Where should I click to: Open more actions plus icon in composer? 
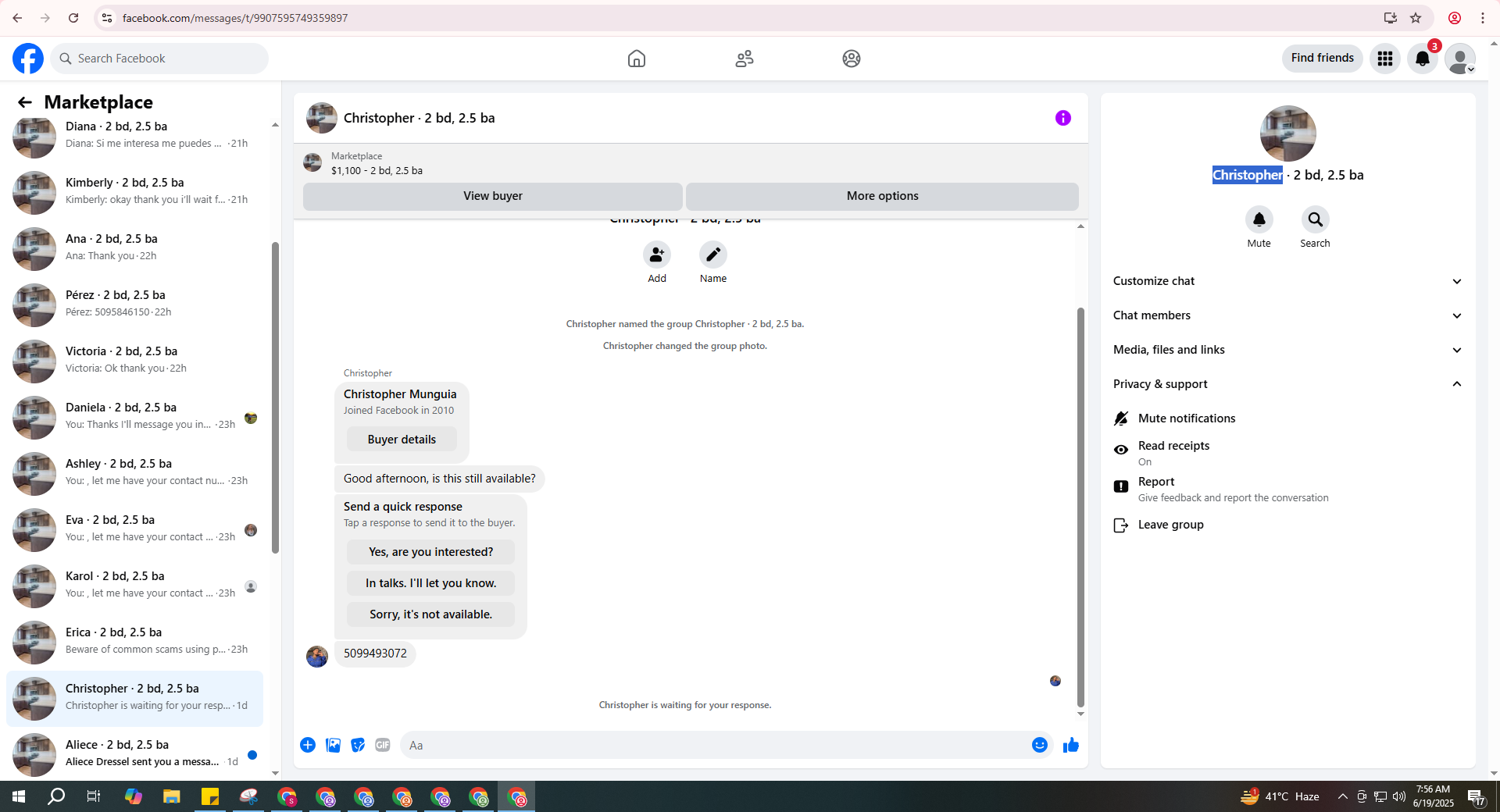308,745
